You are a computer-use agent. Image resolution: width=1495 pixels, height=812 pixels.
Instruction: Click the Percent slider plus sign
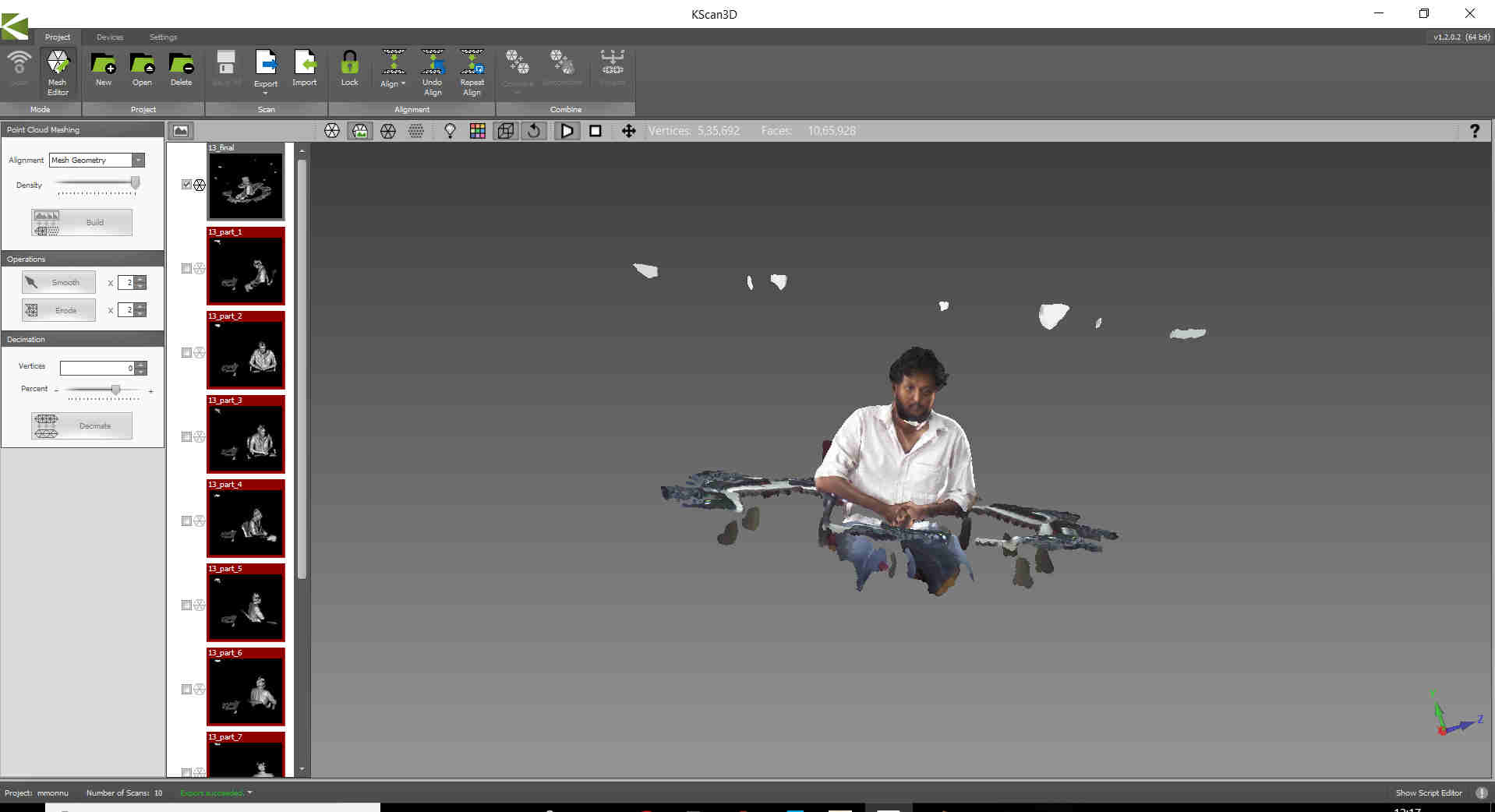(x=150, y=391)
